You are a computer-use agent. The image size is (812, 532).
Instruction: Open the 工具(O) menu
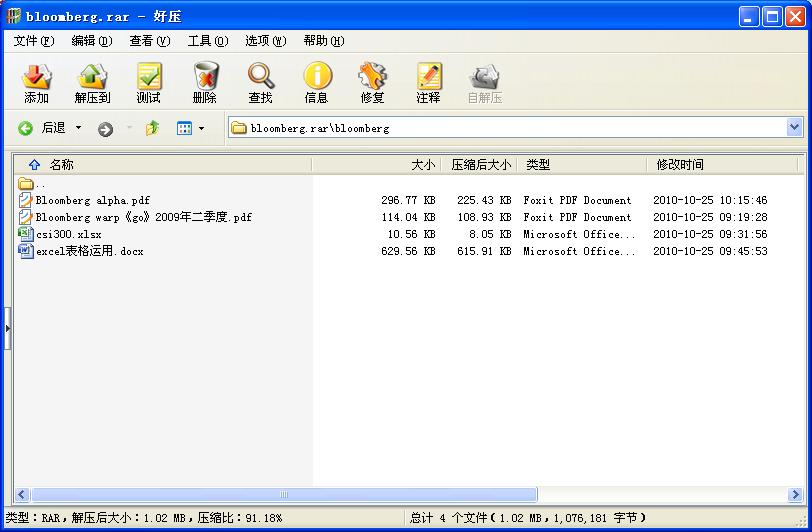coord(208,41)
